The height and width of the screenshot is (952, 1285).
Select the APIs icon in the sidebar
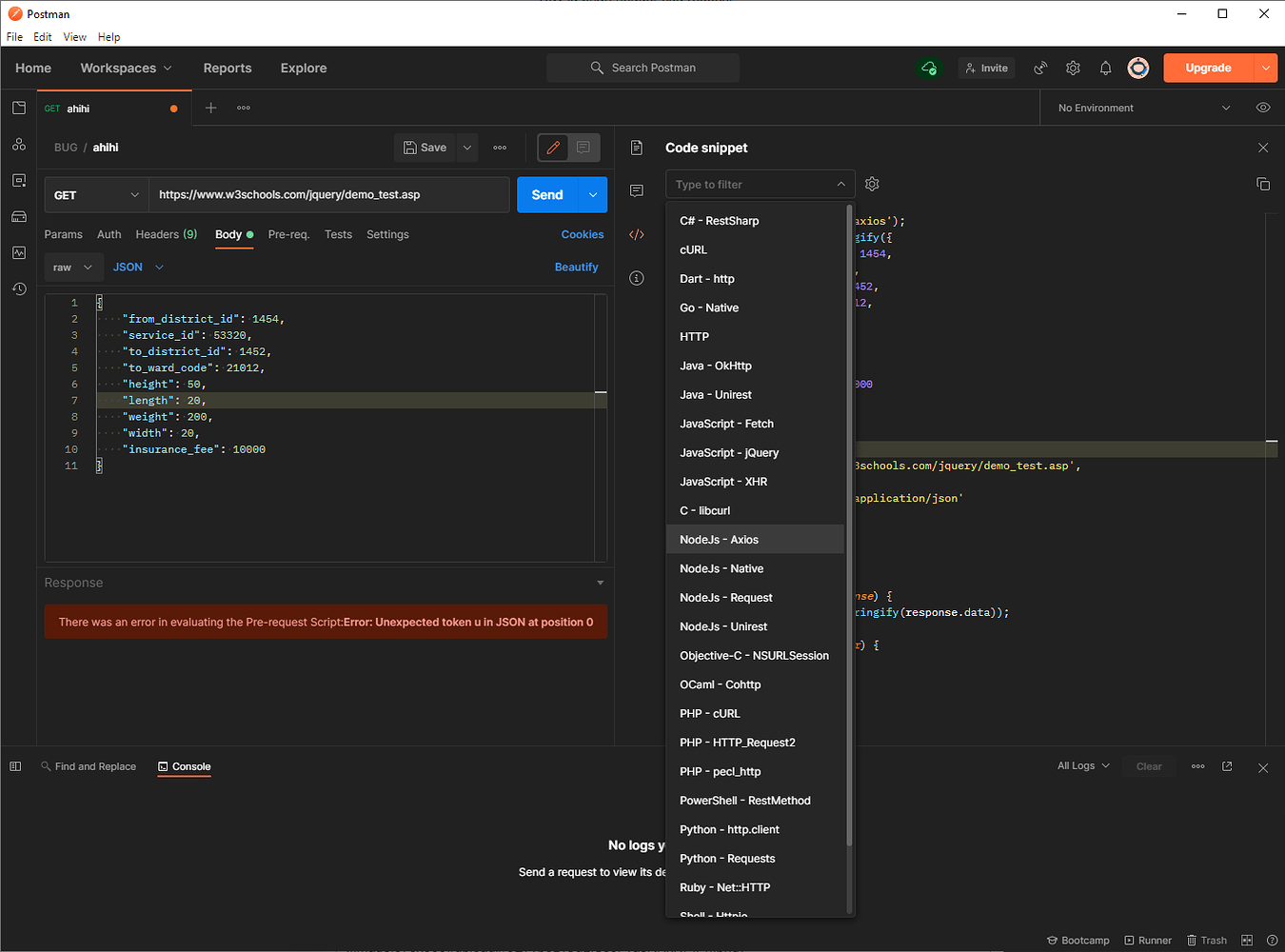pyautogui.click(x=18, y=144)
